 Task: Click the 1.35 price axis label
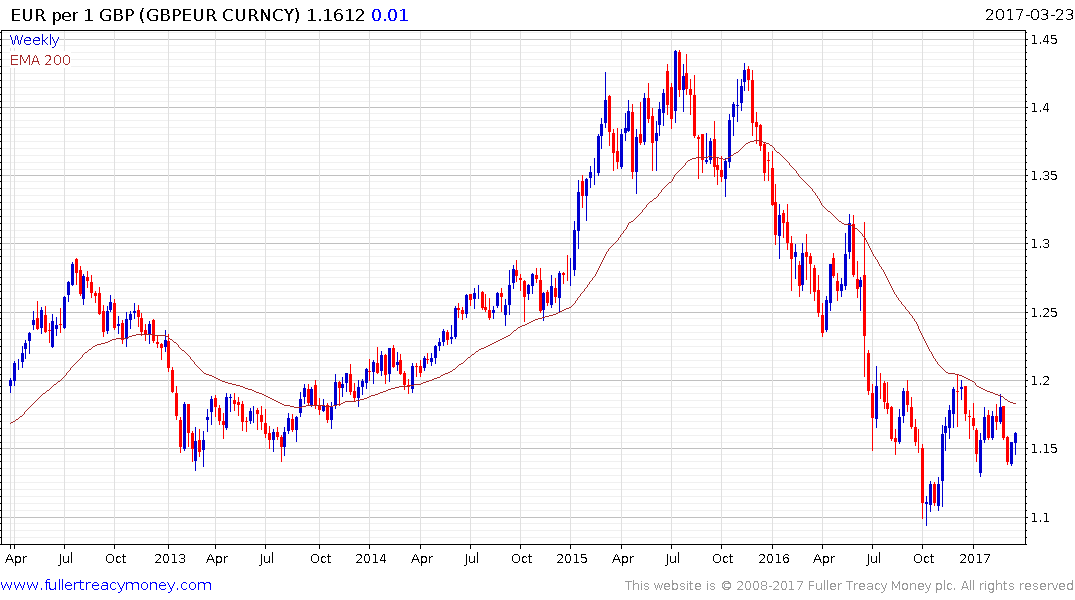click(x=1044, y=176)
